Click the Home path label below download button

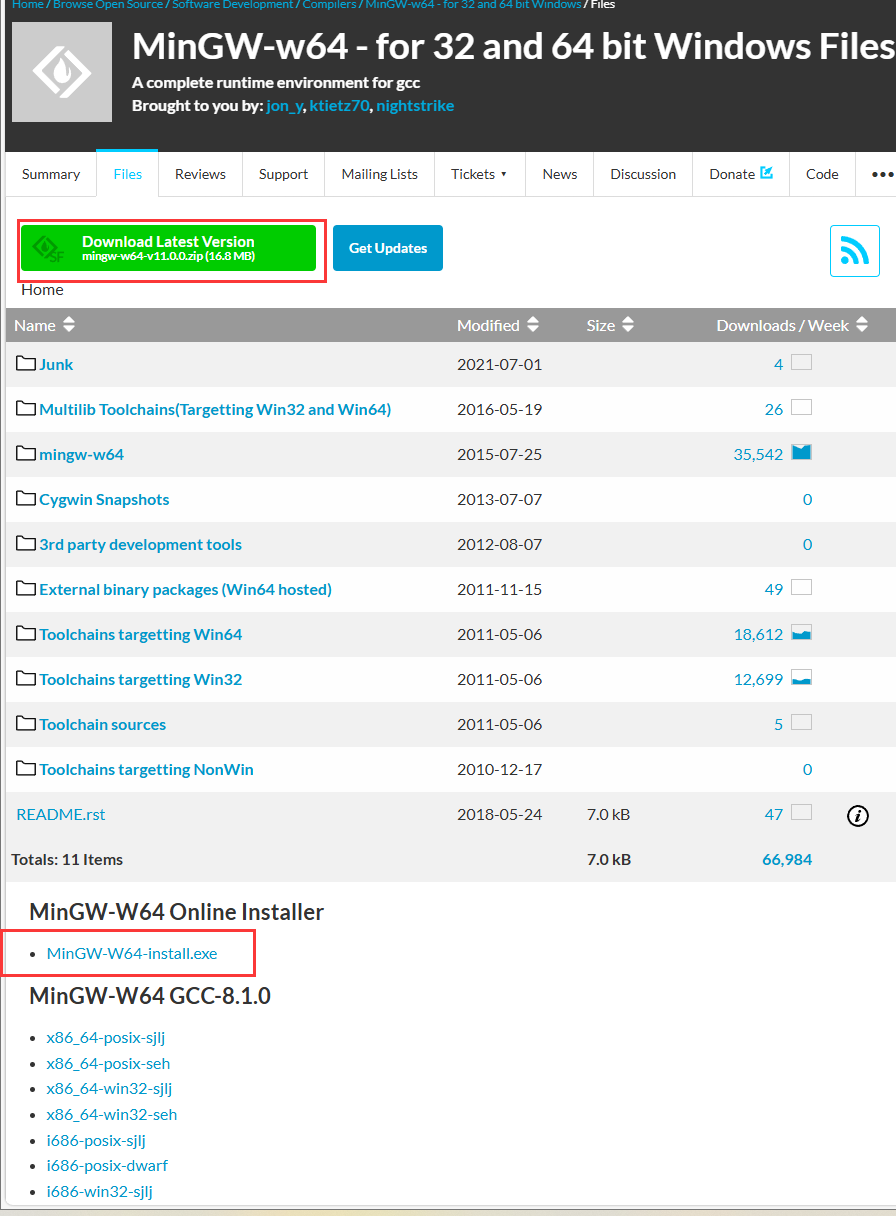point(42,289)
